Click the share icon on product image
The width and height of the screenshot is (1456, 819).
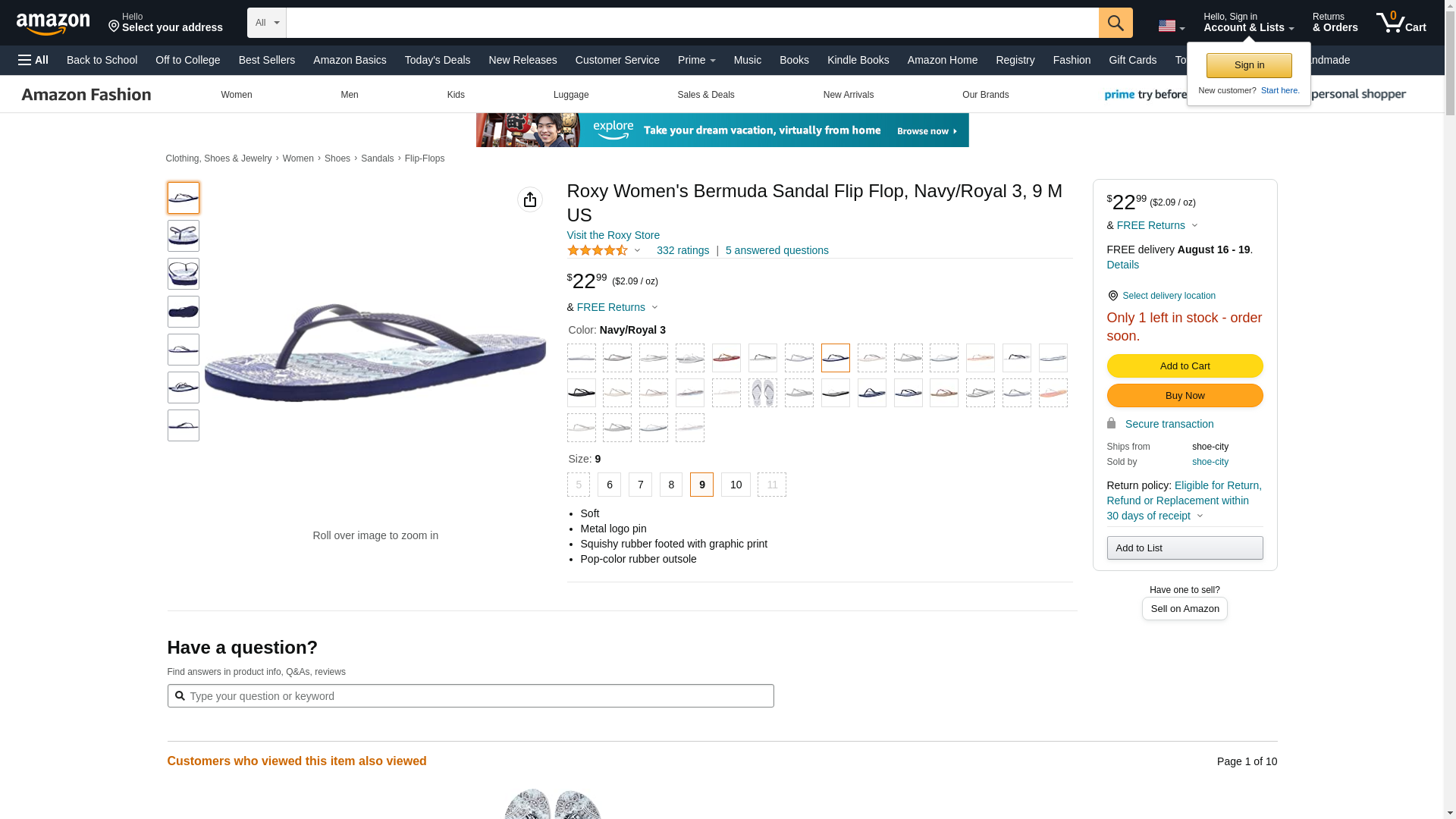click(x=530, y=199)
